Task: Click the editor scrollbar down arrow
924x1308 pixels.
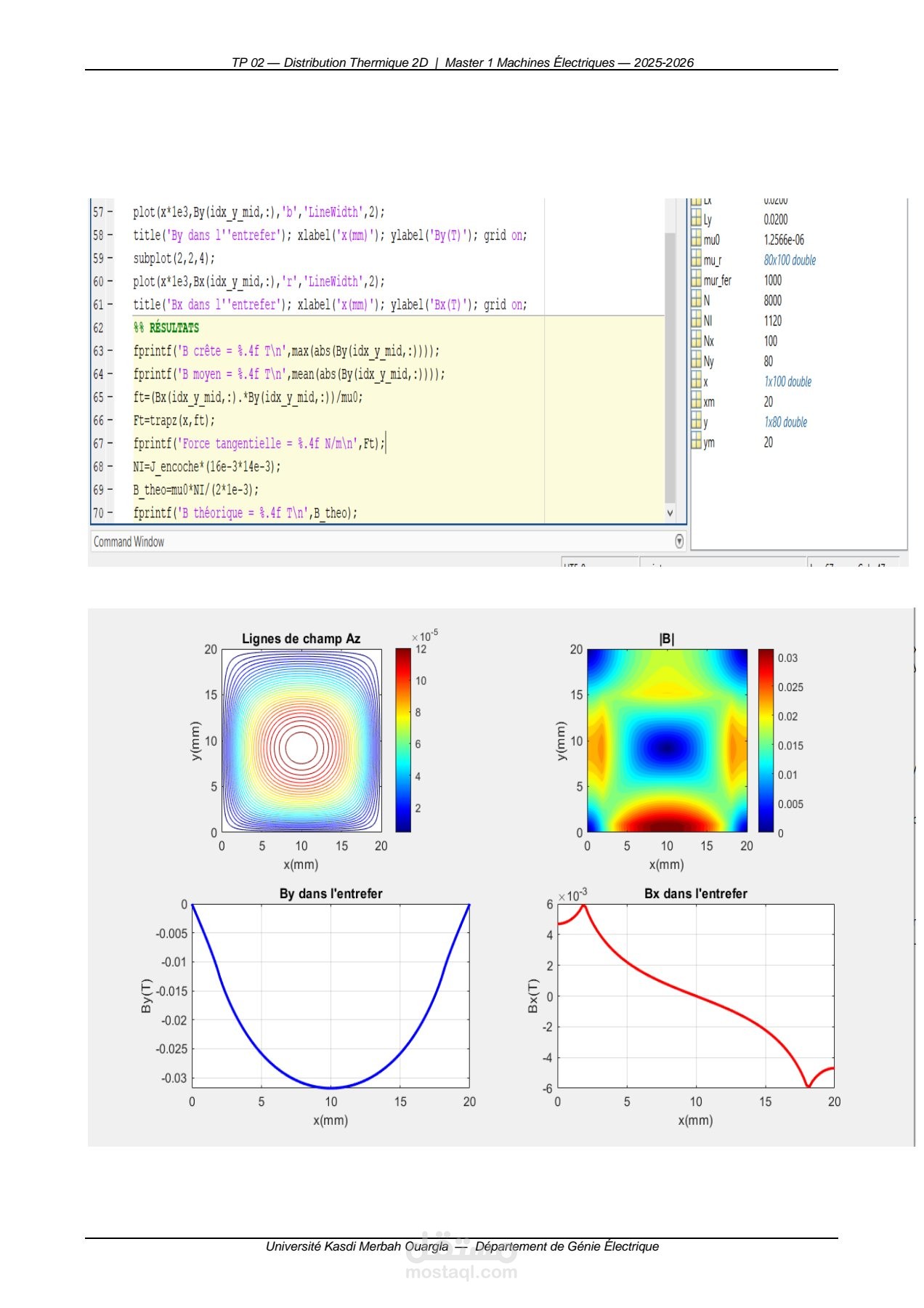Action: (x=670, y=512)
